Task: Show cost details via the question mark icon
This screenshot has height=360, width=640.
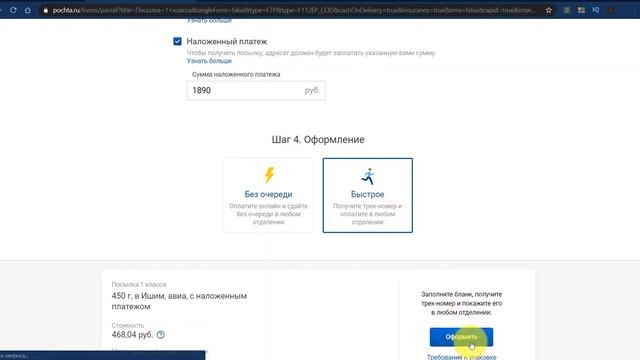Action: [161, 335]
